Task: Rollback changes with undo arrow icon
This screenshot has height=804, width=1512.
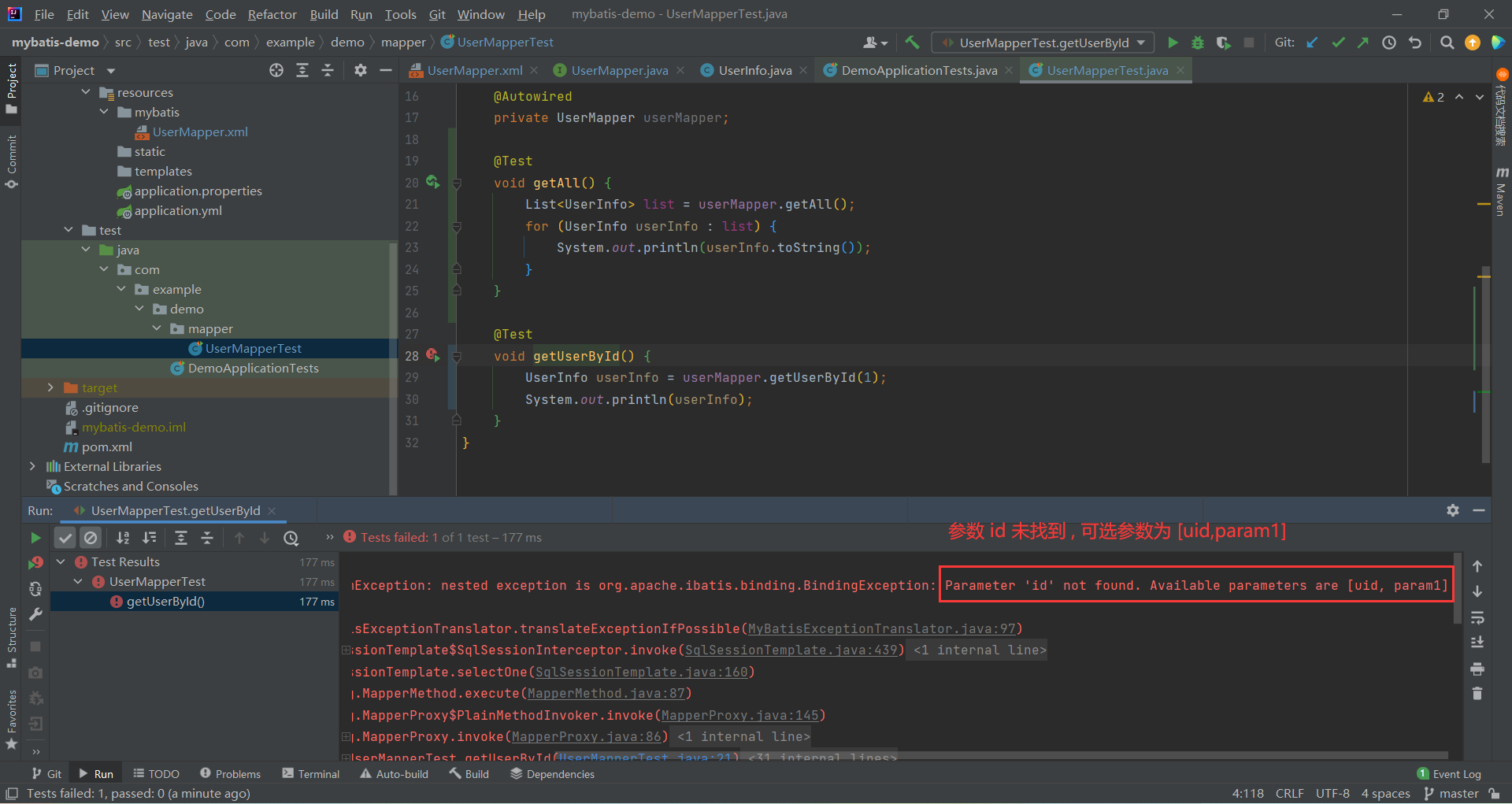Action: tap(1415, 43)
